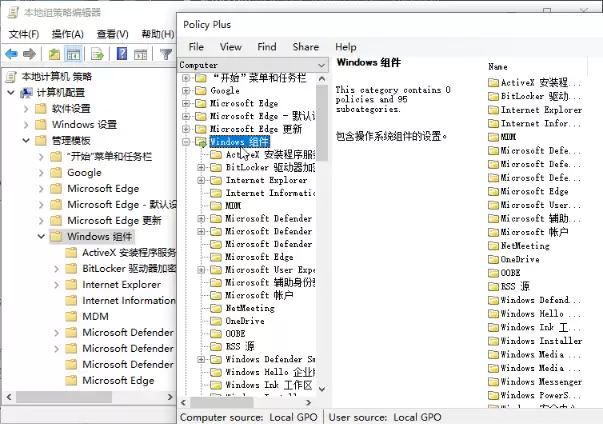Toggle the show/hide console tree icon

point(73,54)
